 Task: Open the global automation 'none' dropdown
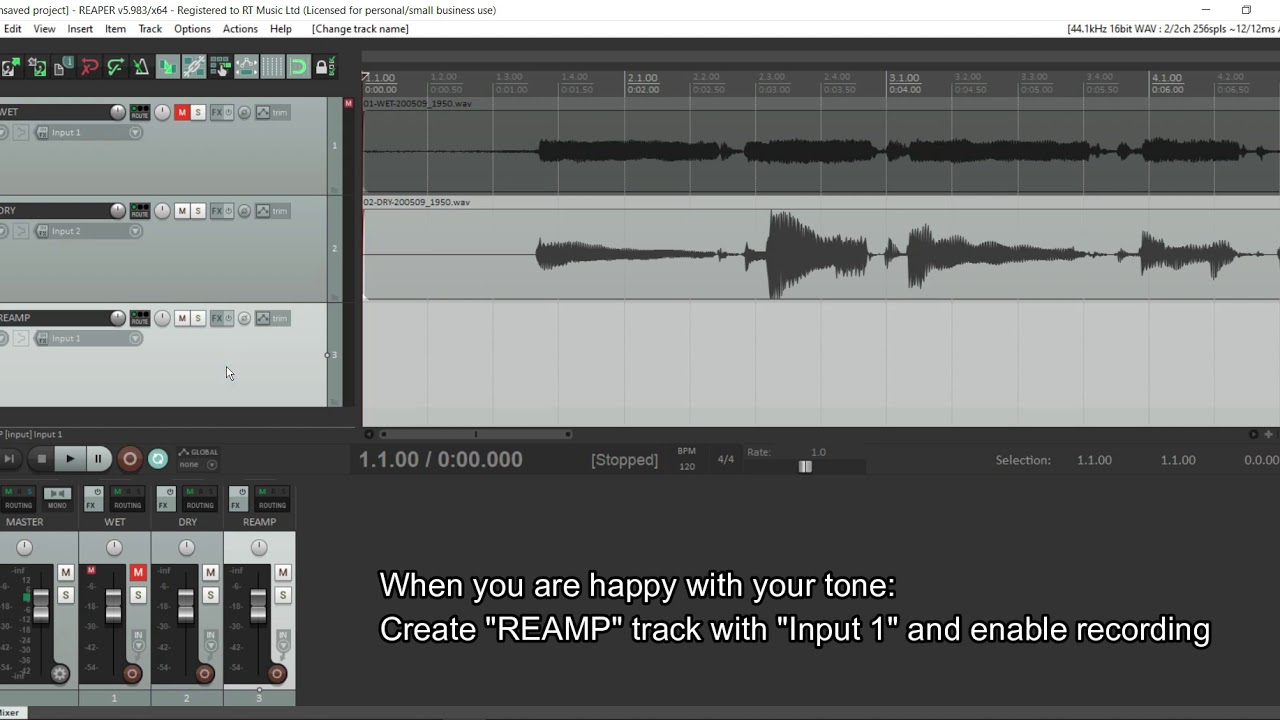click(x=198, y=465)
